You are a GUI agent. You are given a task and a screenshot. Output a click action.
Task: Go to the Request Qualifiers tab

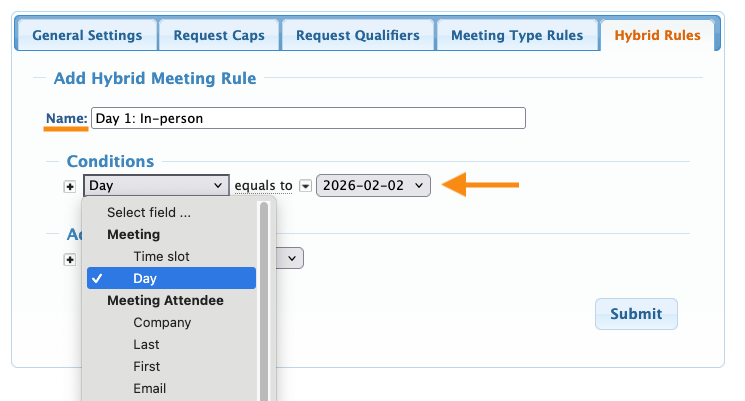tap(358, 36)
